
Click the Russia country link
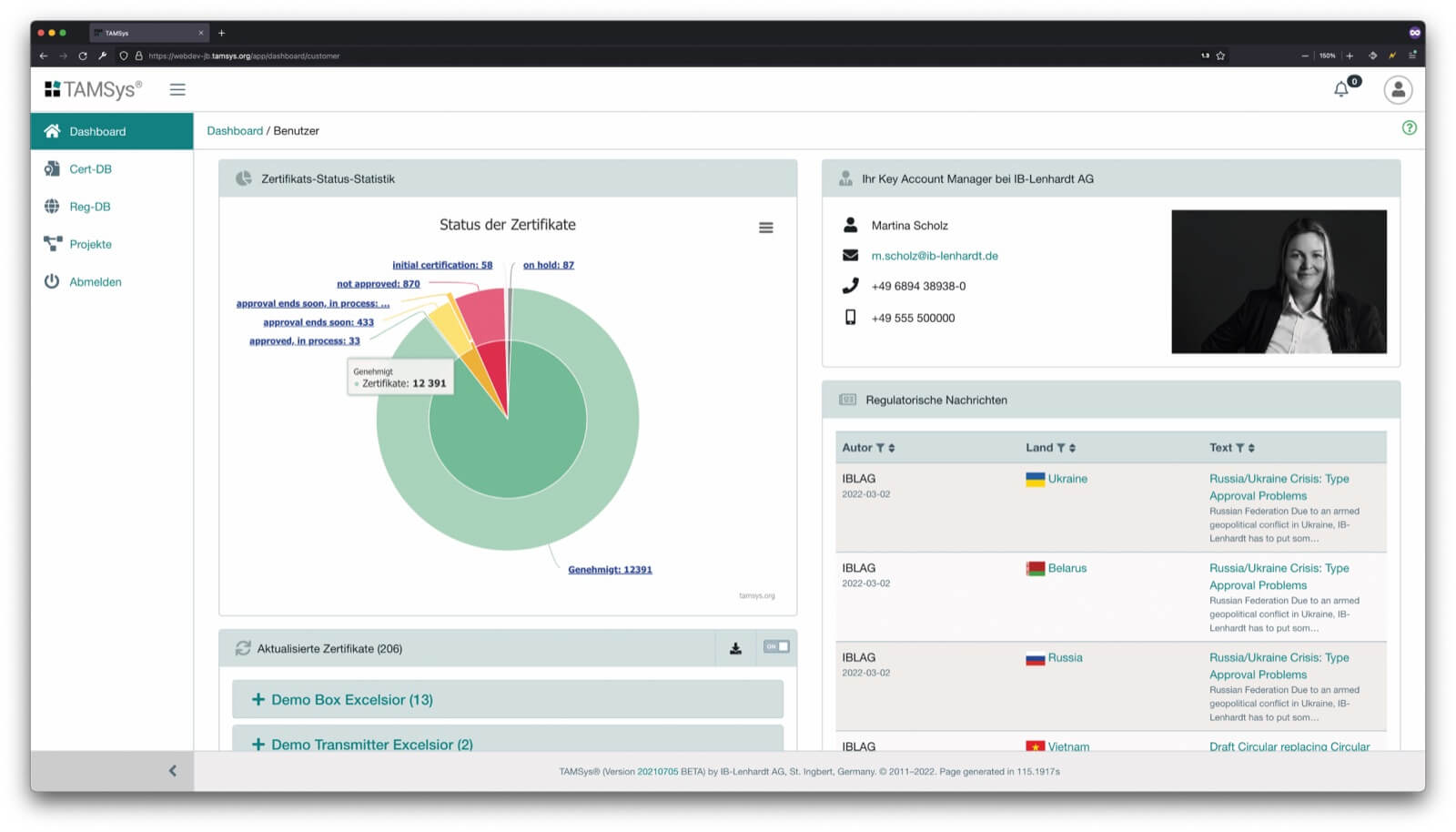tap(1065, 657)
